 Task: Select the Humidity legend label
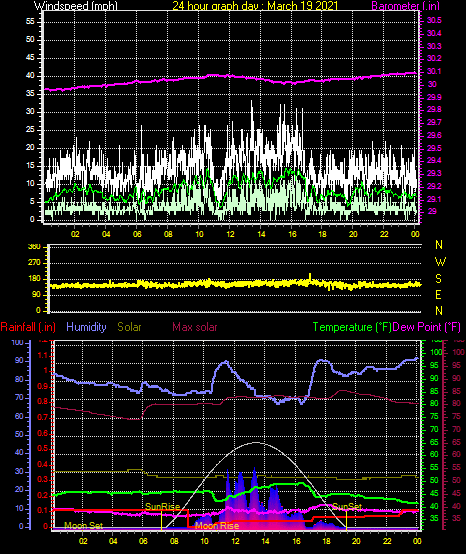pos(86,327)
